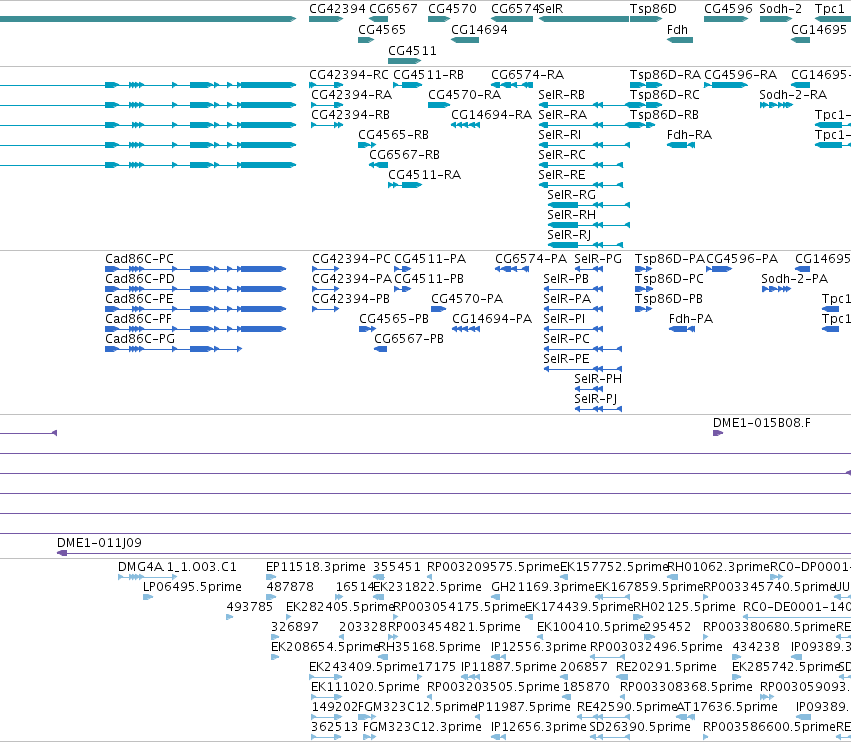Open the SelR-RH transcript label
Viewport: 851px width, 742px height.
(571, 215)
